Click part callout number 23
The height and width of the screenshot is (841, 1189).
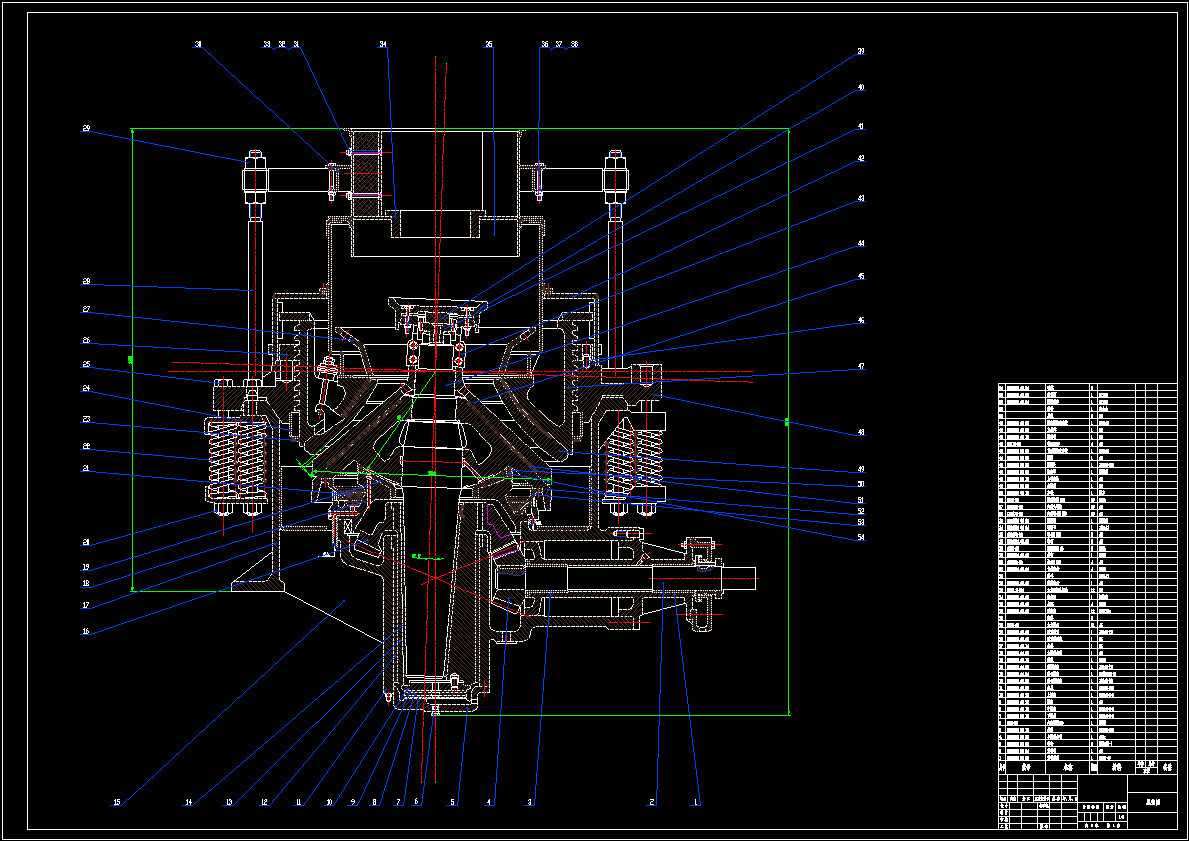point(86,419)
